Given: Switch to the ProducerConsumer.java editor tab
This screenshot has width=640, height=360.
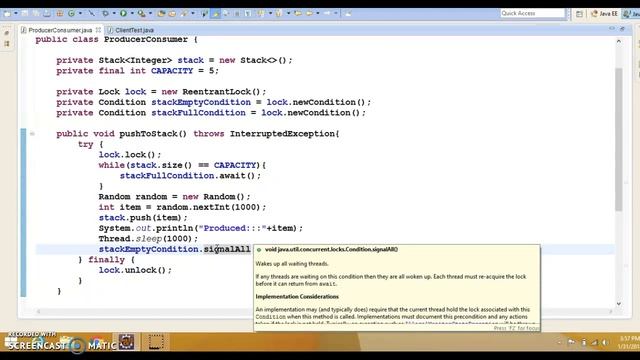Looking at the screenshot, I should 60,30.
